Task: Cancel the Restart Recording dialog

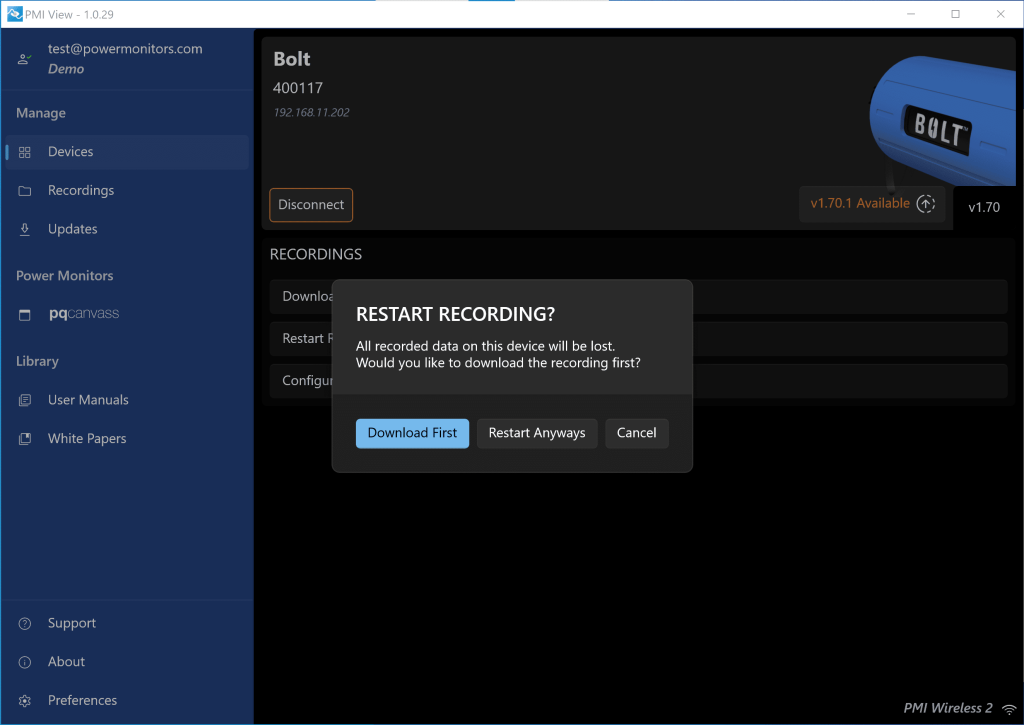Action: pyautogui.click(x=636, y=433)
